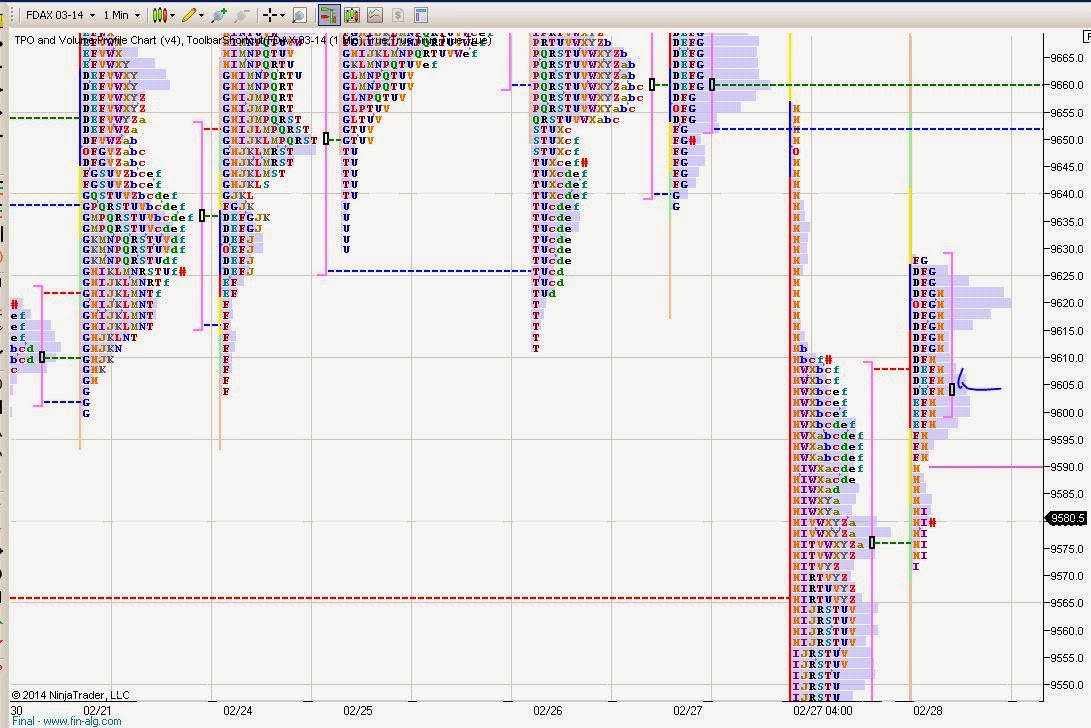The width and height of the screenshot is (1091, 728).
Task: Expand the drawing tools dropdown arrow
Action: [x=201, y=15]
